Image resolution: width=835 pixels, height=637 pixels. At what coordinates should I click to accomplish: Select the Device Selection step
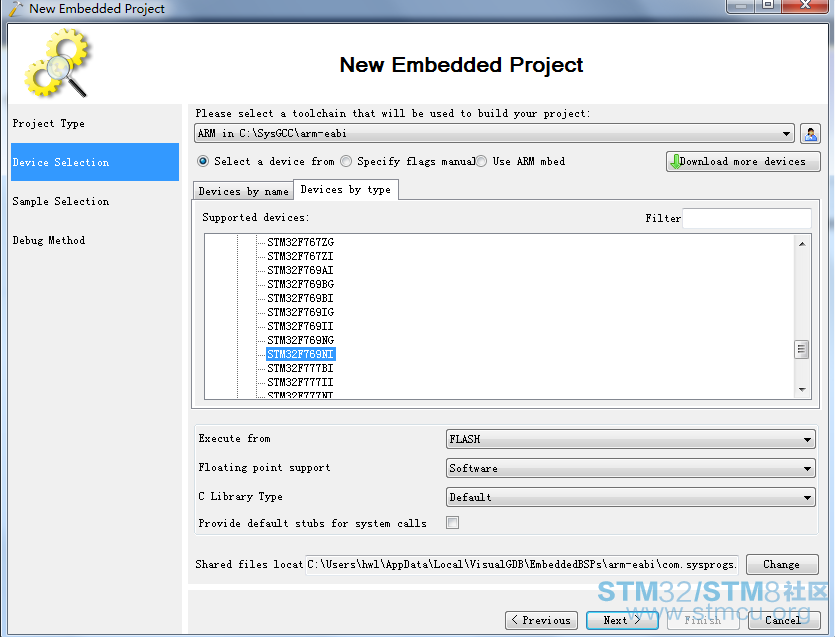click(95, 162)
